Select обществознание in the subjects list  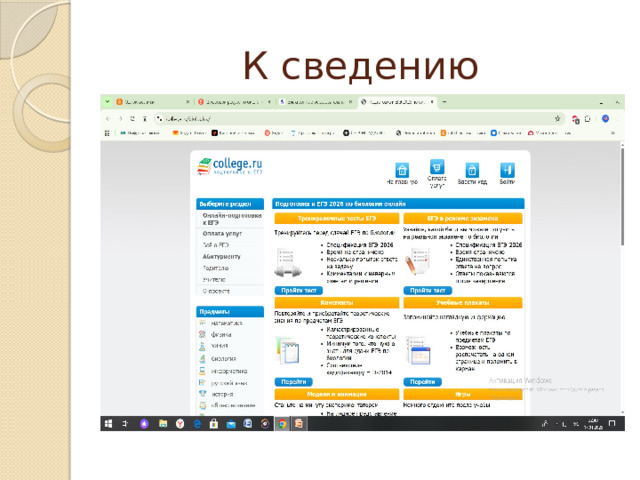point(233,405)
